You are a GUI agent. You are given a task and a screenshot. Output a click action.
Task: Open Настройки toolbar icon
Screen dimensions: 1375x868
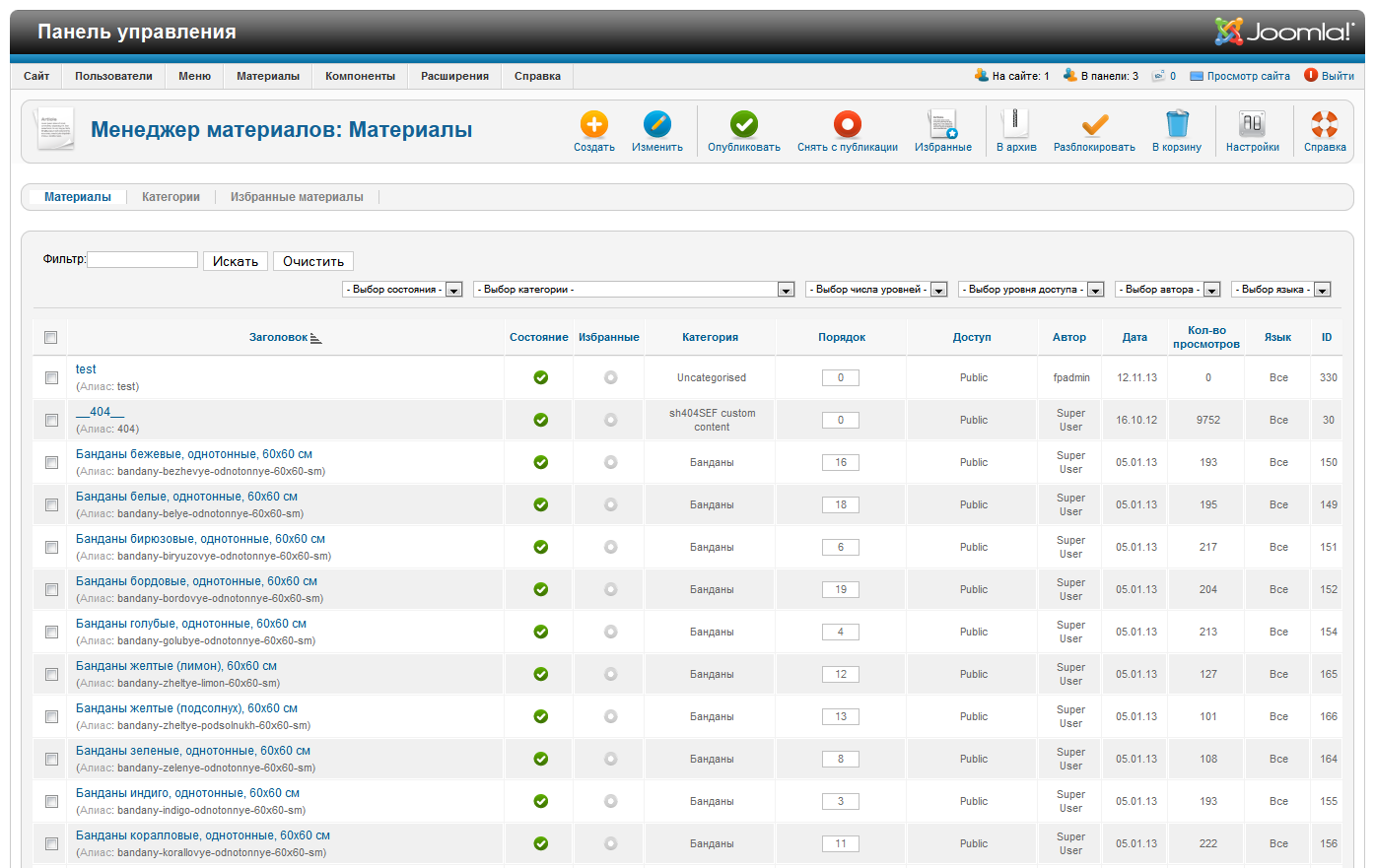click(x=1253, y=124)
